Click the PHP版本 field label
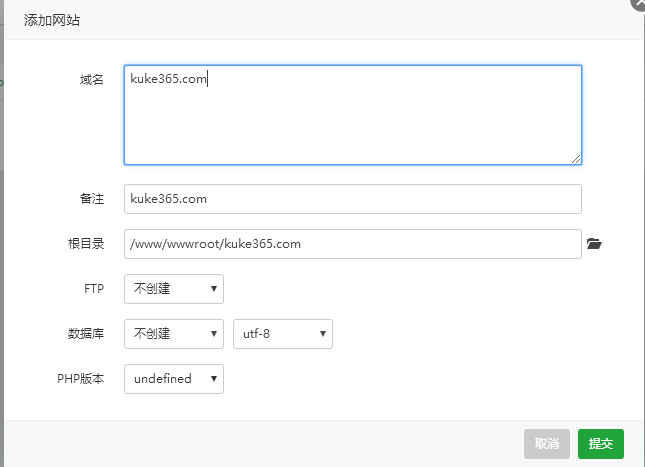 tap(80, 379)
